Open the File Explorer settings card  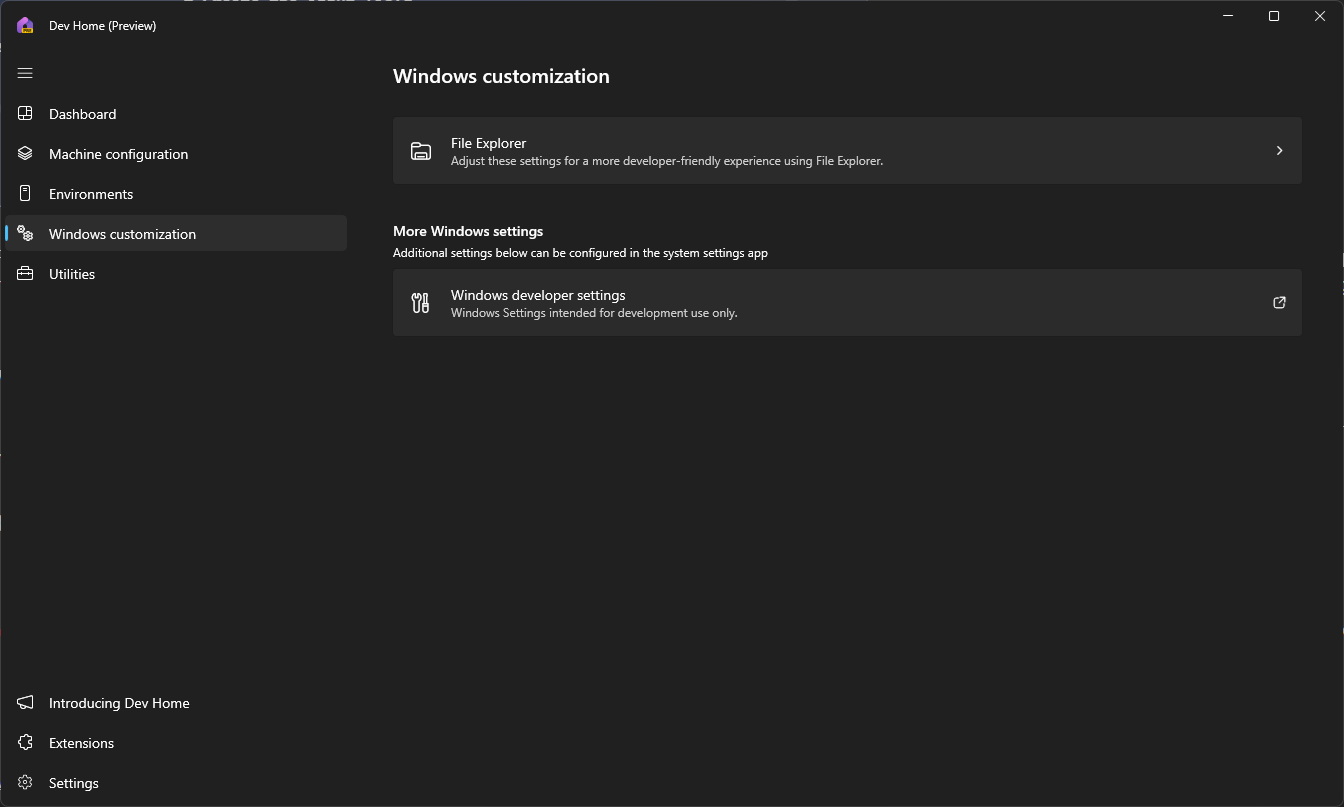pyautogui.click(x=848, y=150)
